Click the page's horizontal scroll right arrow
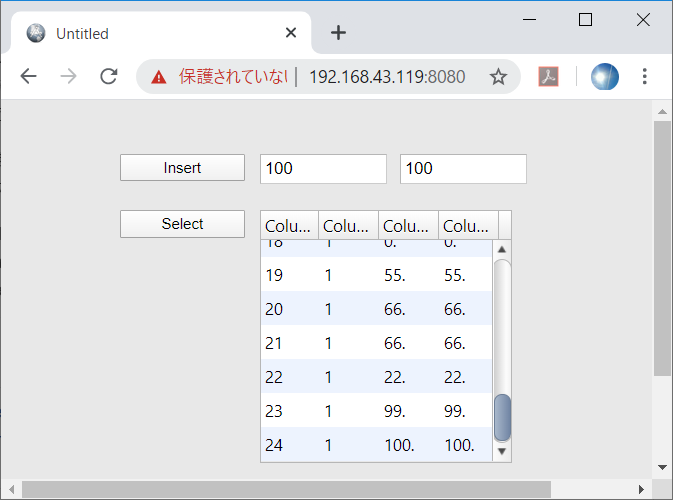673x500 pixels. coord(641,489)
